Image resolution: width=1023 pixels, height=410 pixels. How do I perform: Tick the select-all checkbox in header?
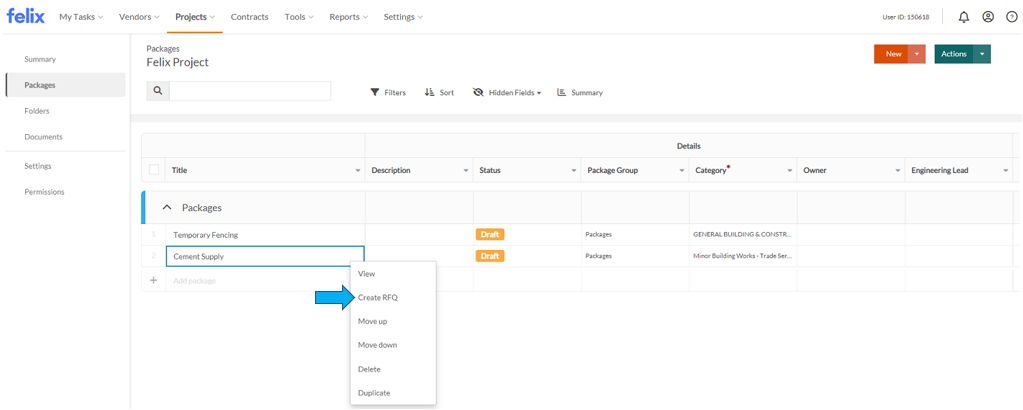point(154,170)
